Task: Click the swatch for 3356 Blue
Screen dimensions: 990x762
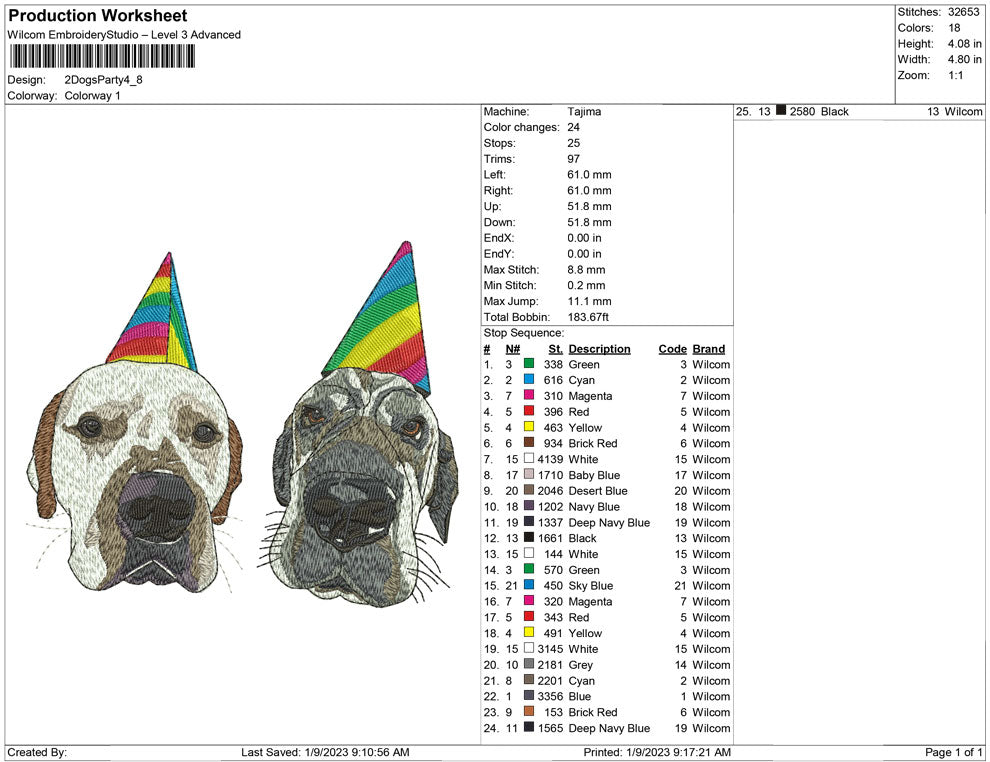Action: [x=529, y=696]
